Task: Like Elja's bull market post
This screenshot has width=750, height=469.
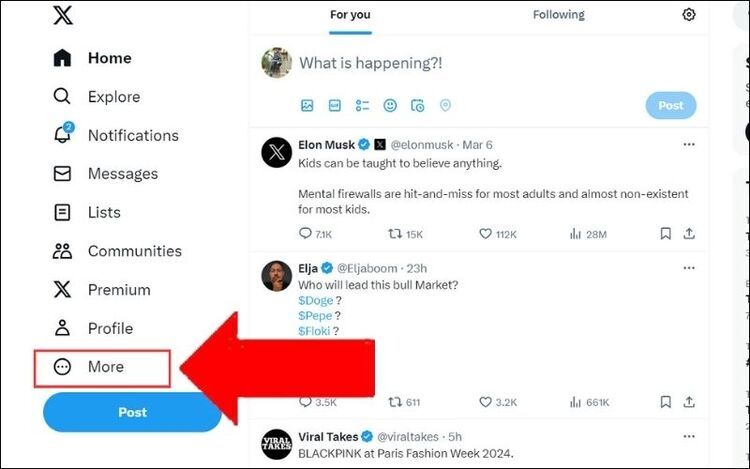Action: (486, 403)
